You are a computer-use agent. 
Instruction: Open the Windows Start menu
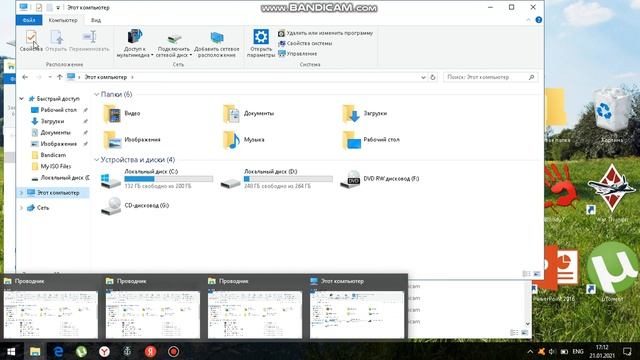(x=11, y=351)
